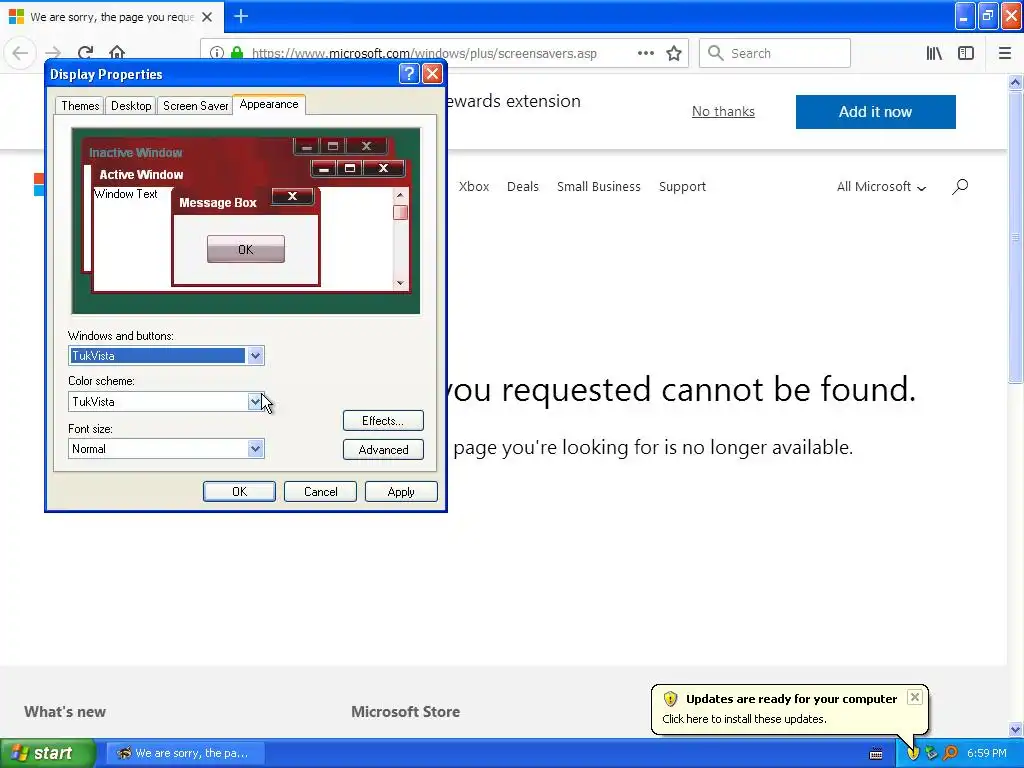The height and width of the screenshot is (768, 1024).
Task: Click the page scrollbar up arrow
Action: tap(1016, 82)
